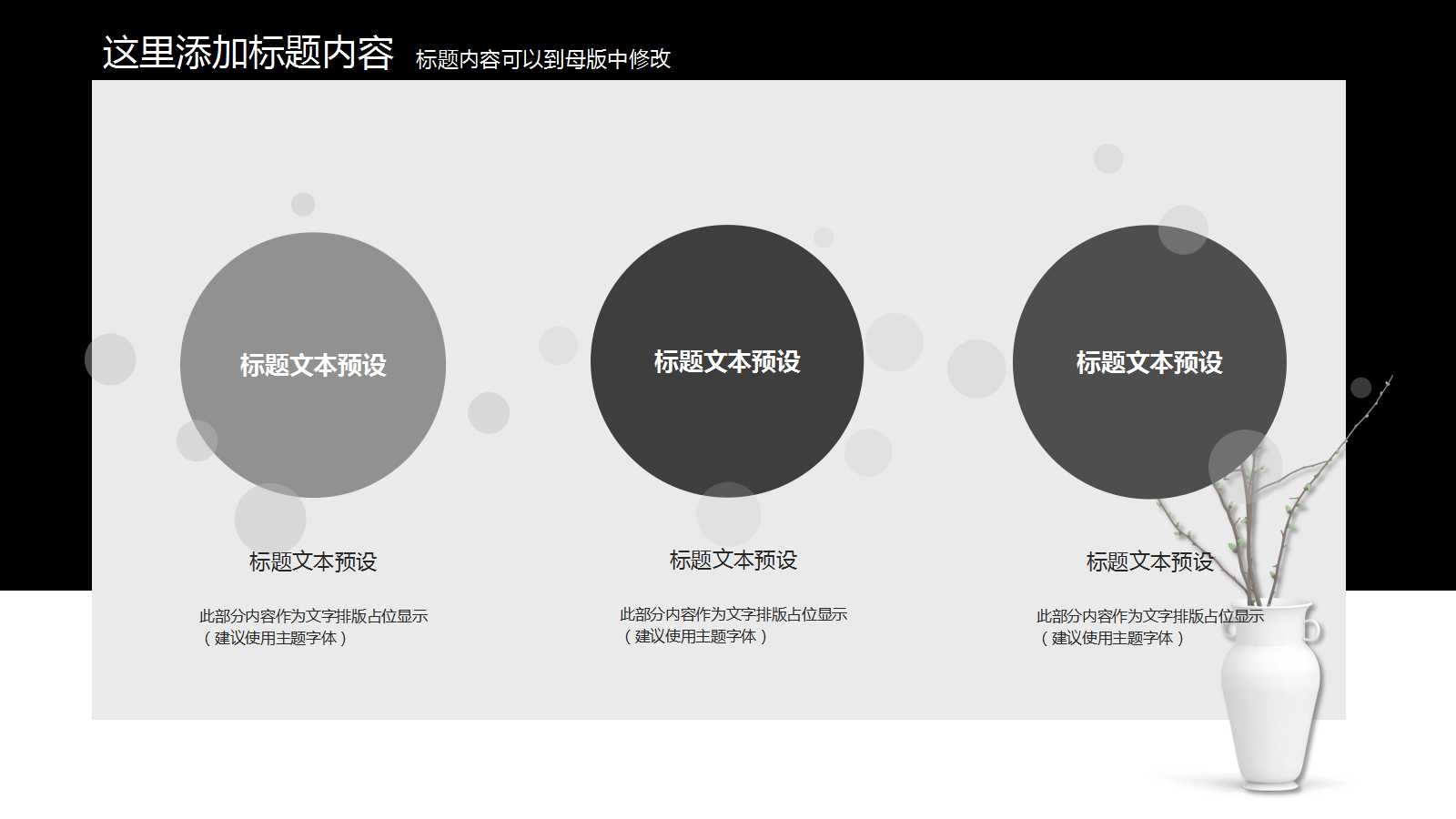Open the middle body text placeholder
Viewport: 1456px width, 819px height.
click(x=733, y=626)
